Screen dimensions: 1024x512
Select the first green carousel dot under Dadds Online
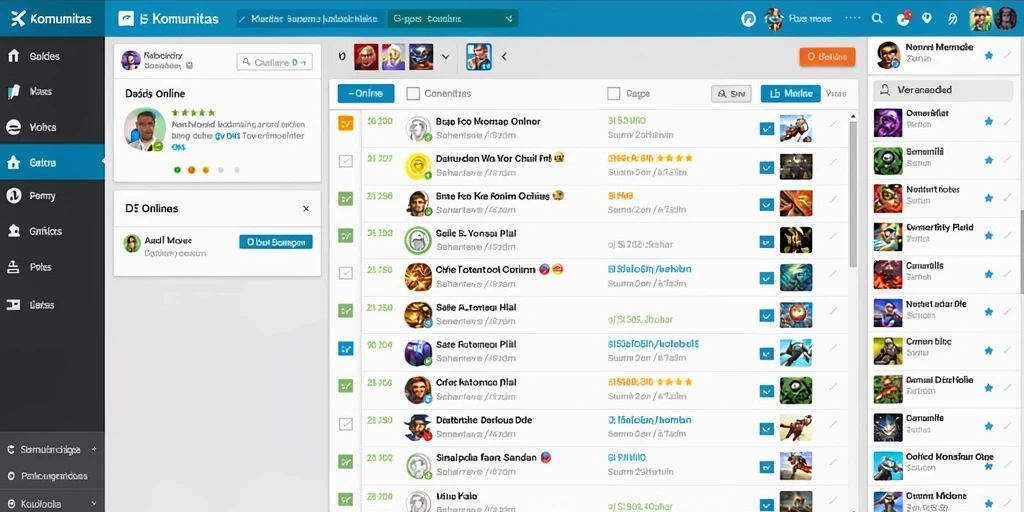[x=177, y=170]
